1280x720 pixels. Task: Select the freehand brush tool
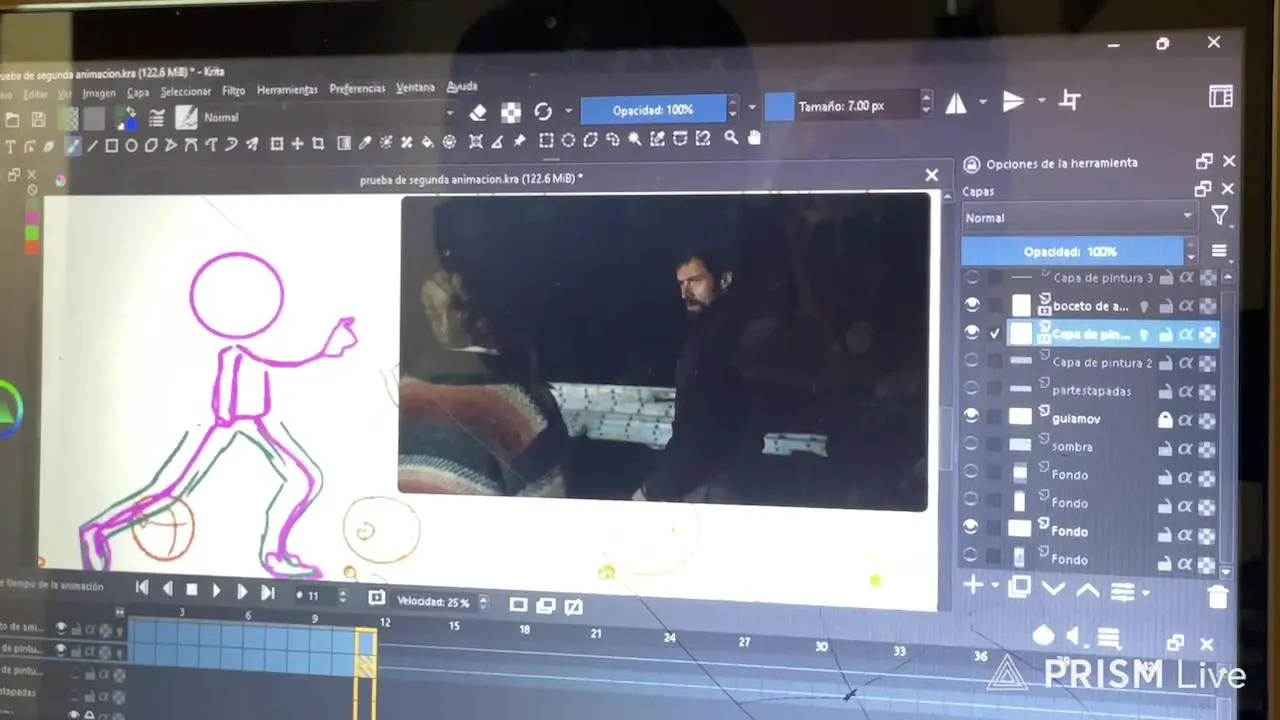point(72,146)
